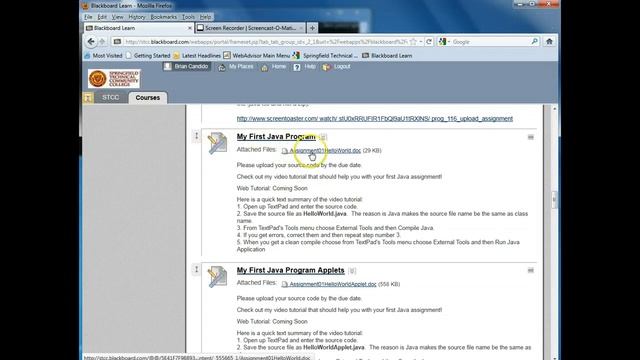Select the Blackboard Learn browser tab
Screen dimensions: 640x360
(x=138, y=28)
